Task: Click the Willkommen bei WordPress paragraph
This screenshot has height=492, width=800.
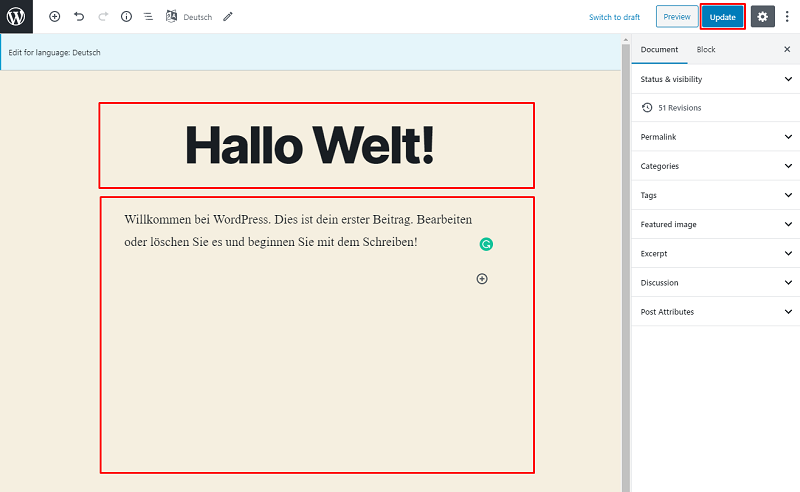Action: [298, 231]
